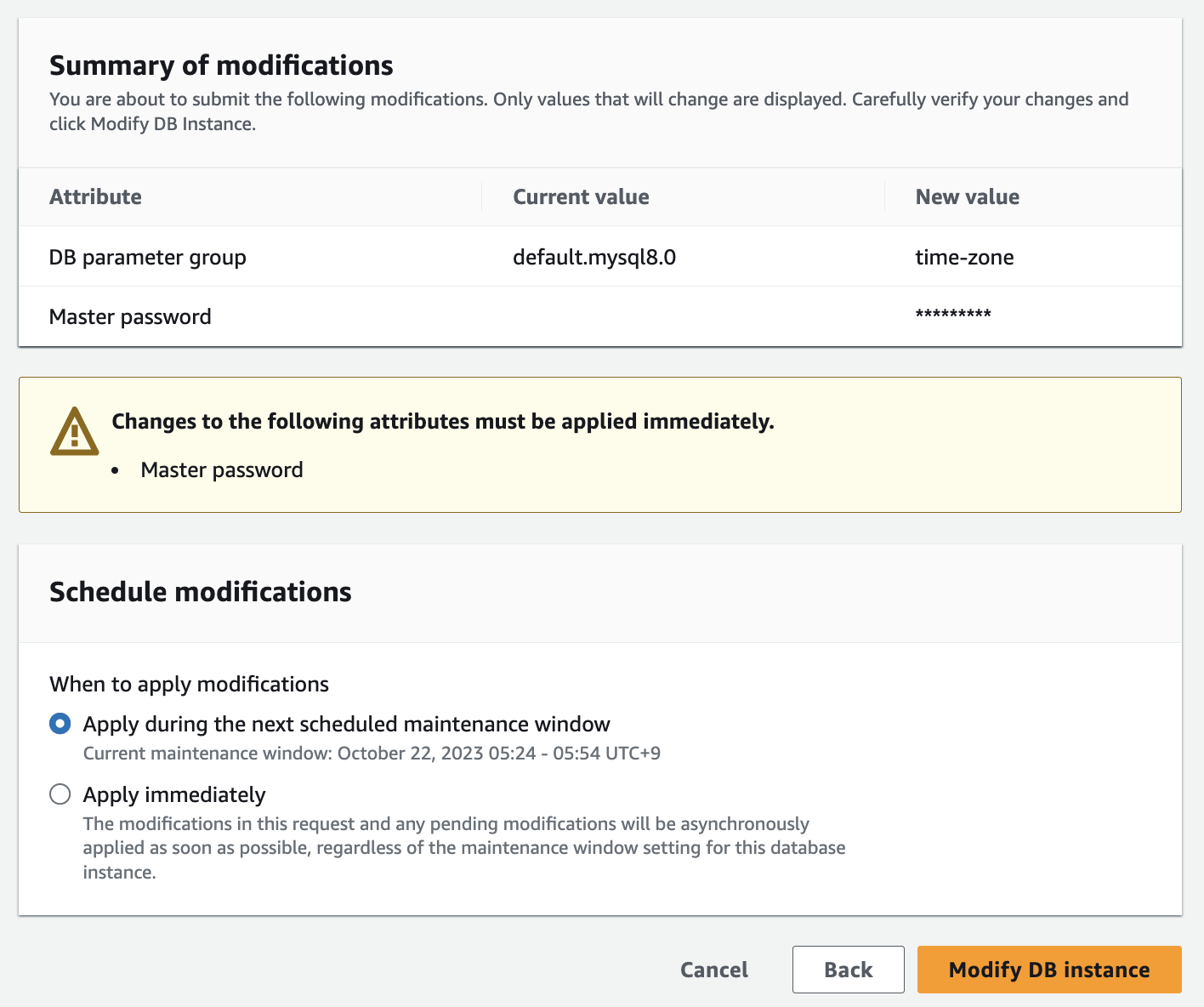1204x1007 pixels.
Task: Click the Master password row label
Action: point(130,316)
